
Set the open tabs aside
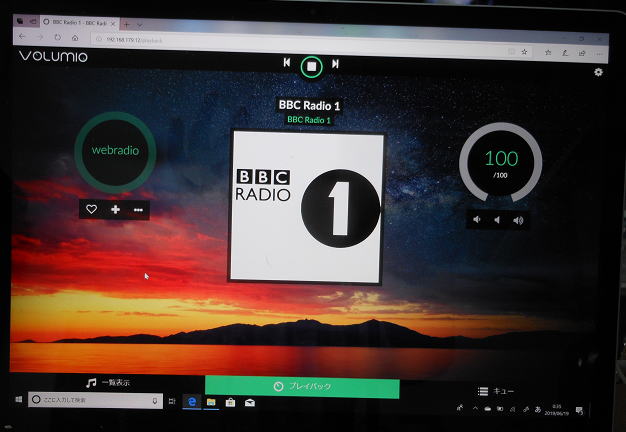(33, 21)
